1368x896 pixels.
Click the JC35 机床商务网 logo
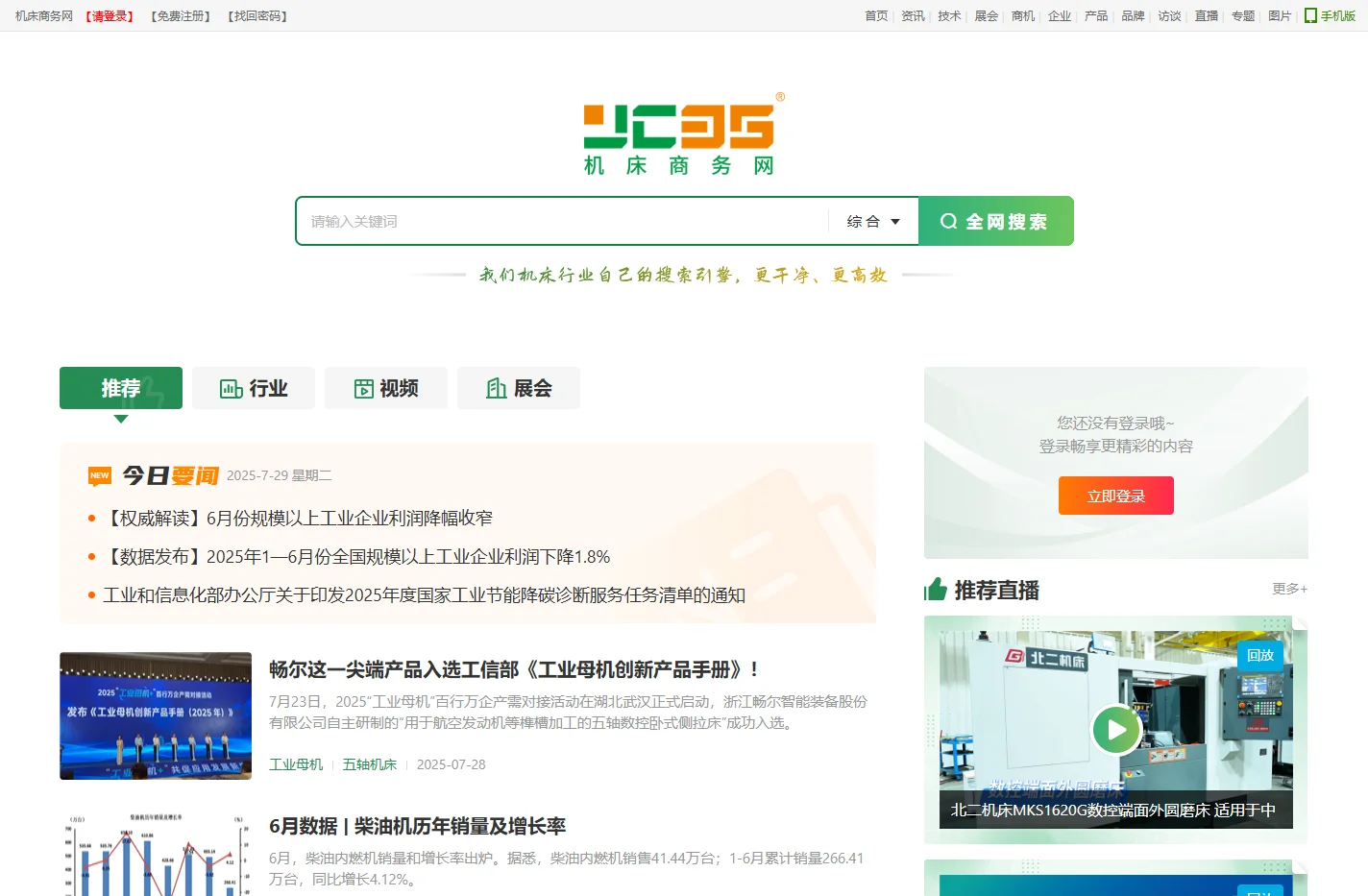[684, 134]
